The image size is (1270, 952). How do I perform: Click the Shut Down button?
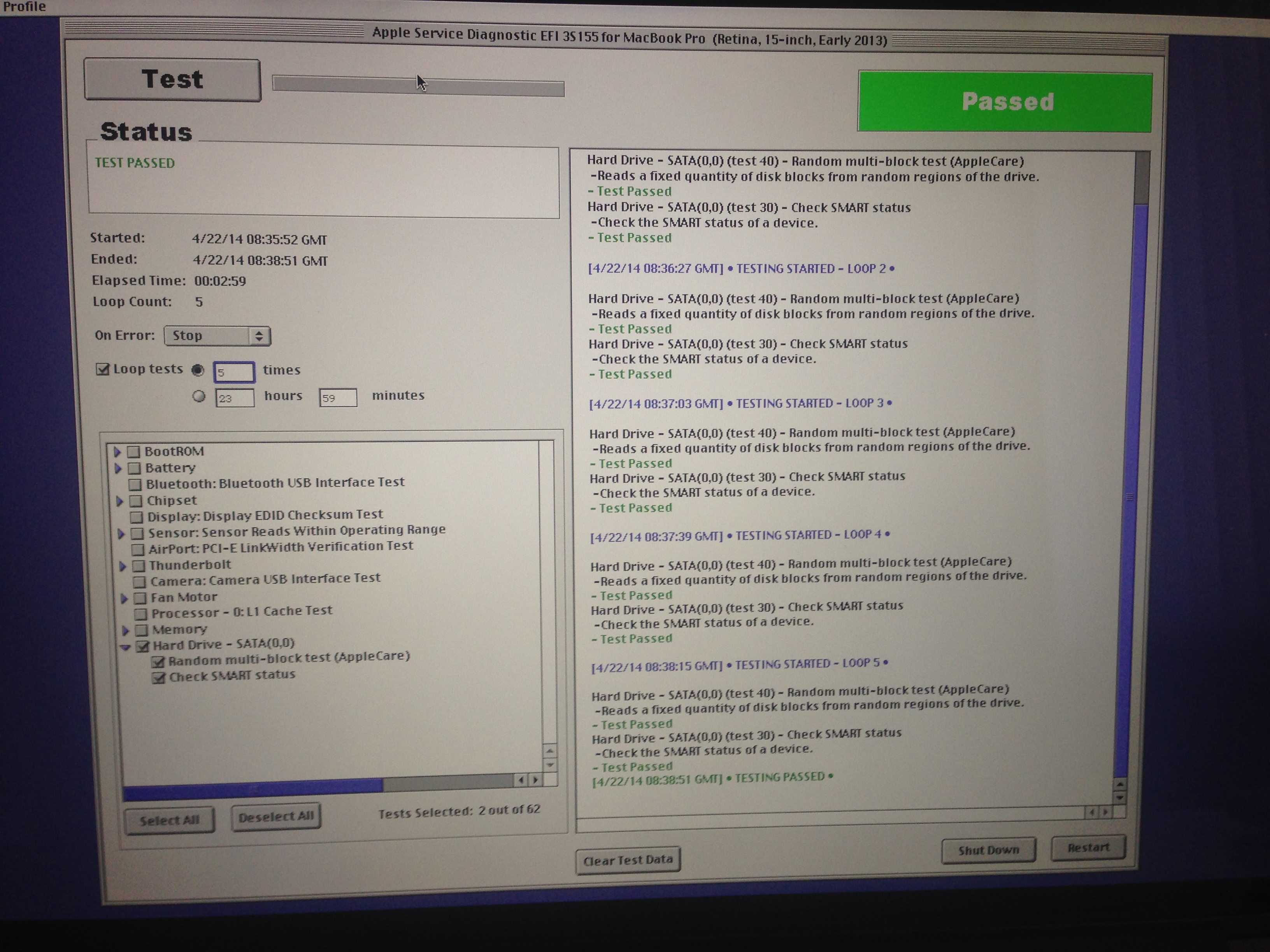tap(988, 850)
